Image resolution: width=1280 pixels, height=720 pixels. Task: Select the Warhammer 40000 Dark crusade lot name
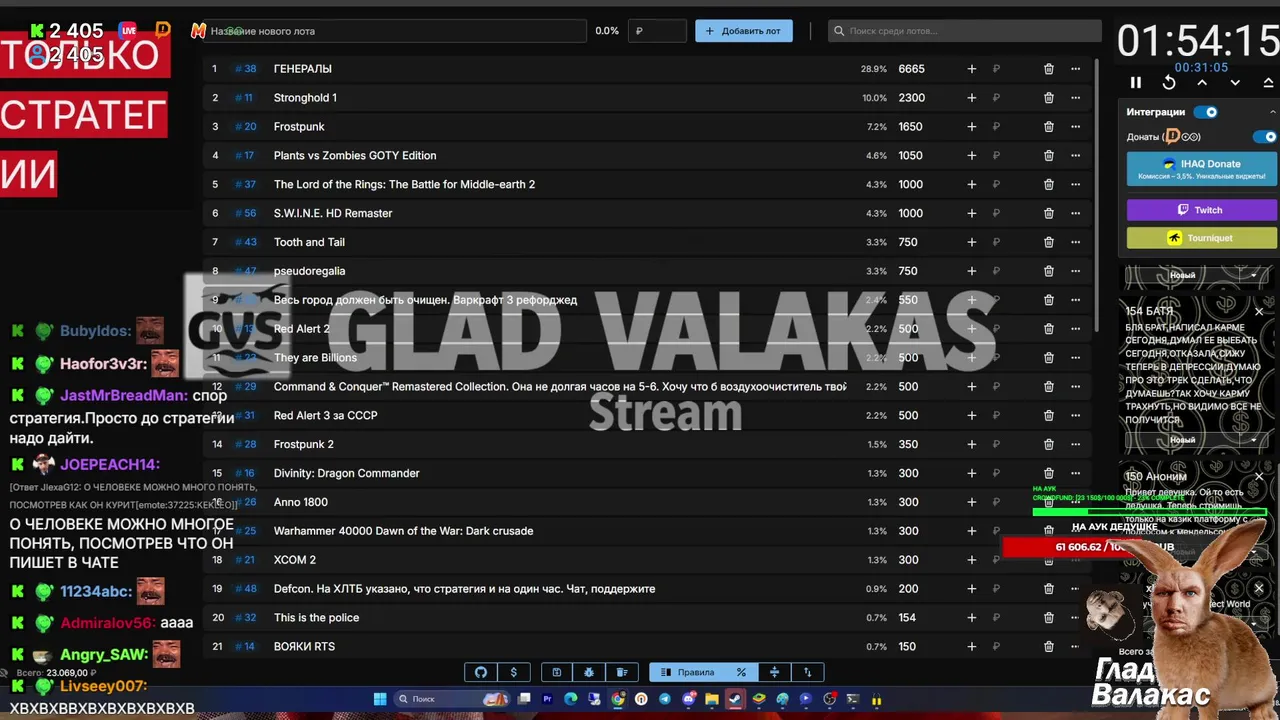[403, 531]
